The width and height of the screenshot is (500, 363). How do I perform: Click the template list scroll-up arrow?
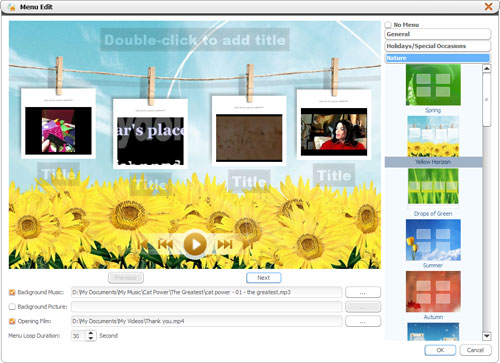[x=487, y=68]
